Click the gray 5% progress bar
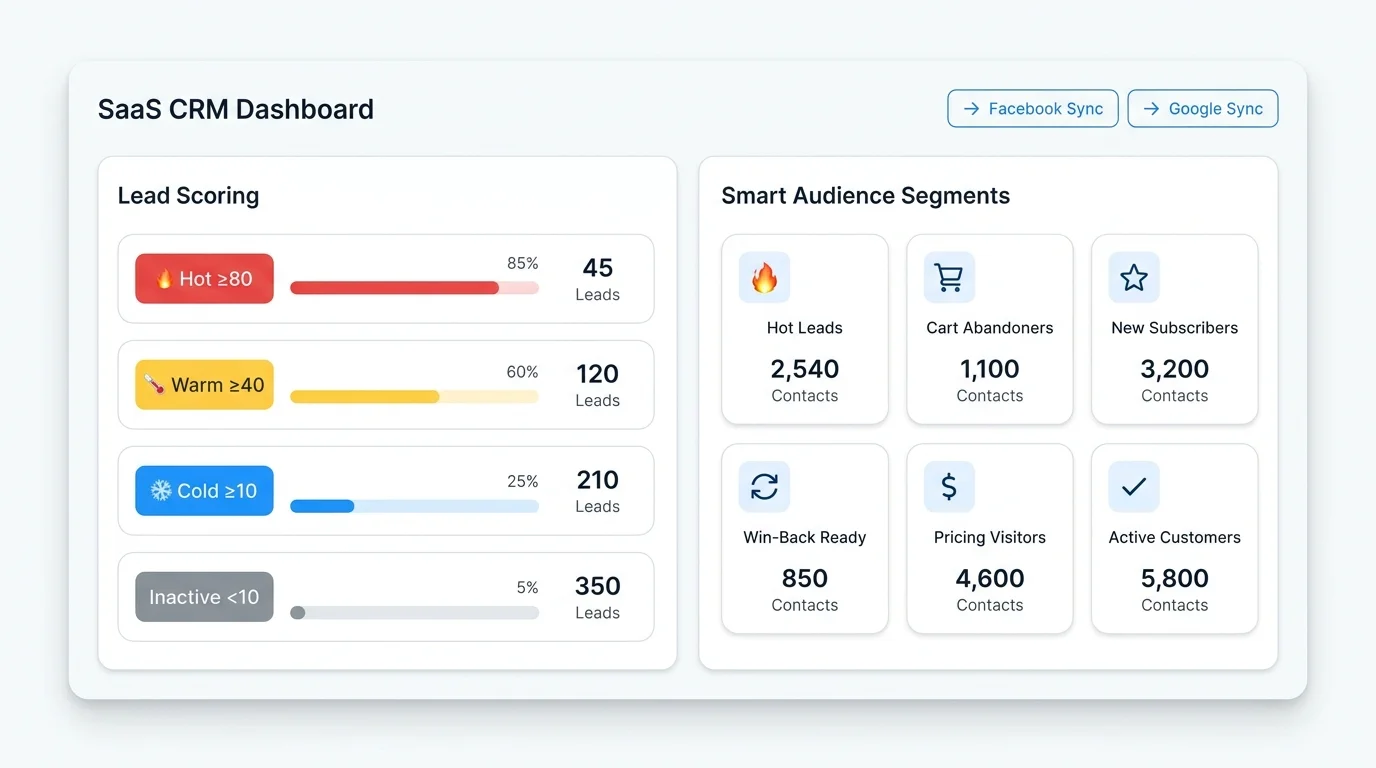The image size is (1376, 768). pyautogui.click(x=414, y=612)
